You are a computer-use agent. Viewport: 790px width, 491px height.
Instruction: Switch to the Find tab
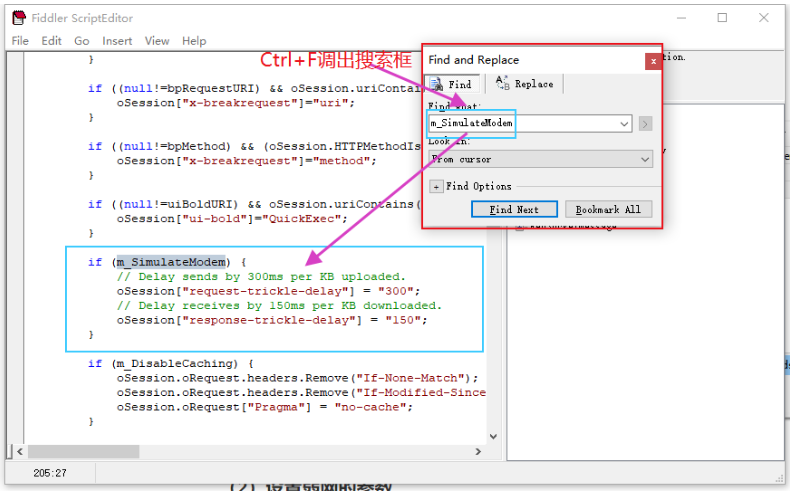pyautogui.click(x=451, y=84)
